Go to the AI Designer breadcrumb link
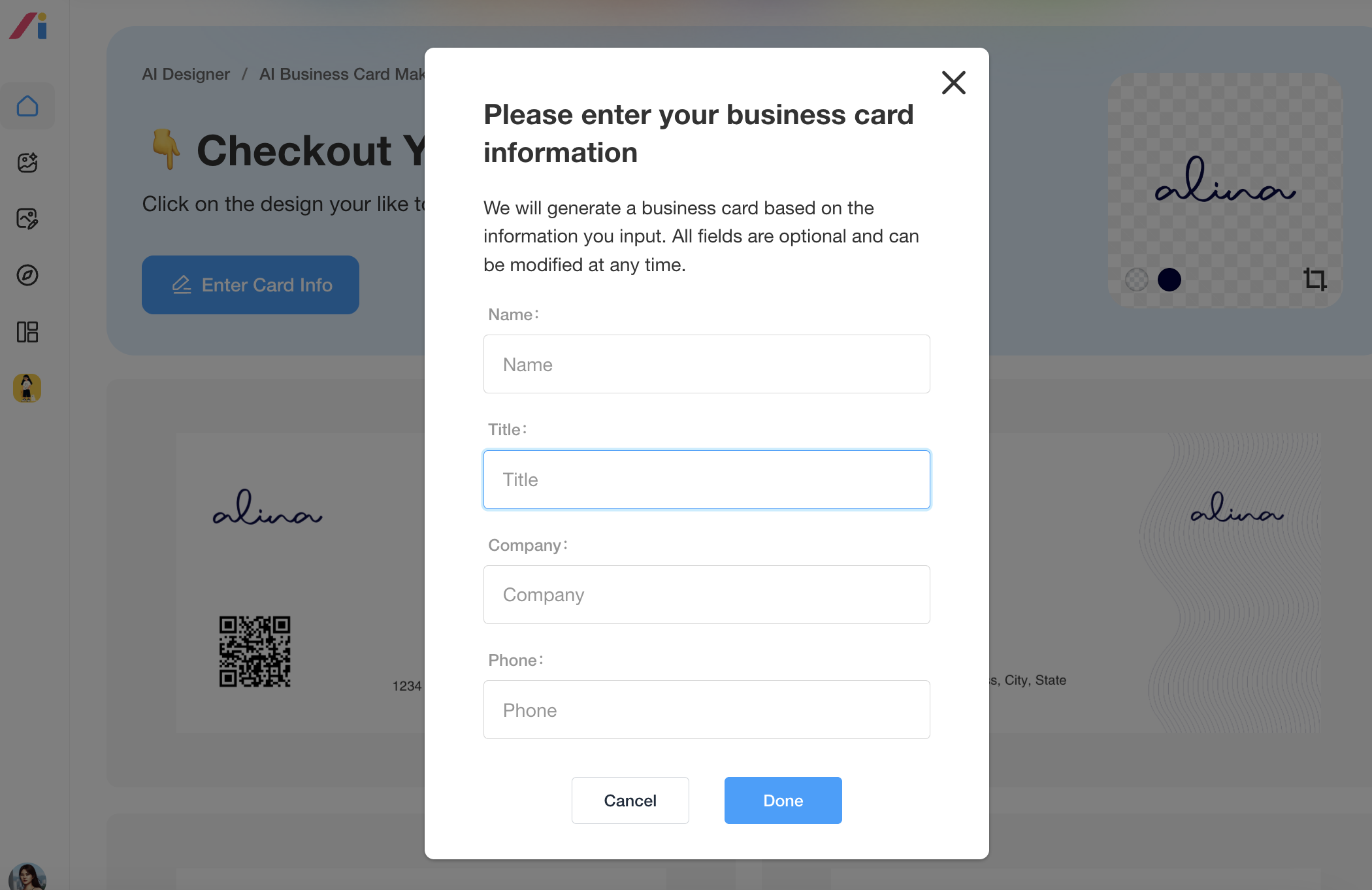 (x=186, y=74)
